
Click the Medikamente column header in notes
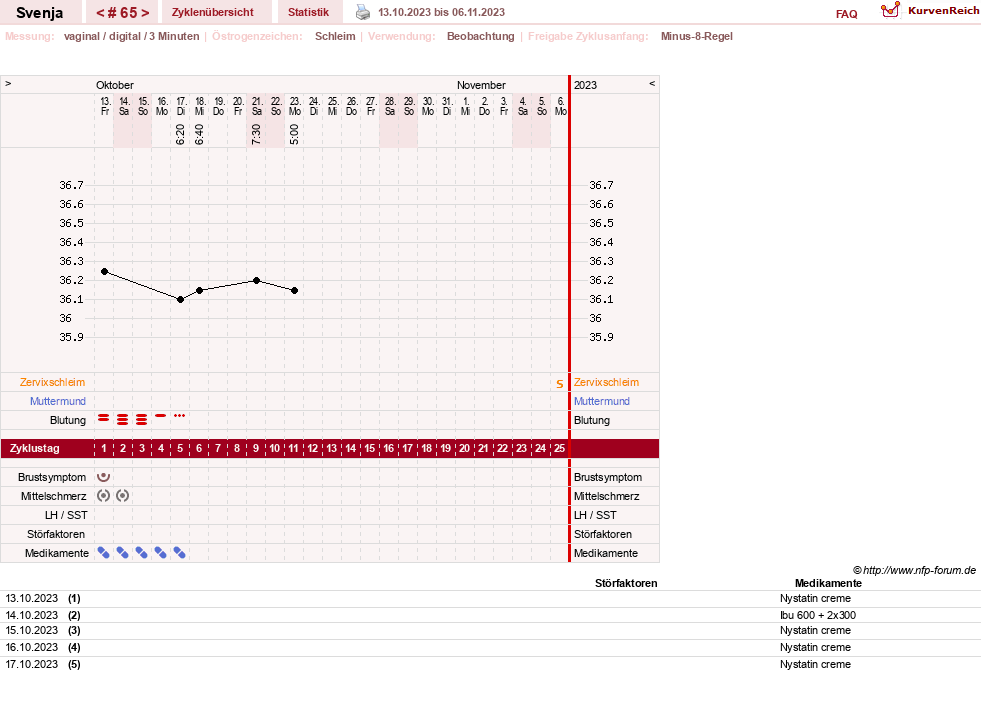828,583
